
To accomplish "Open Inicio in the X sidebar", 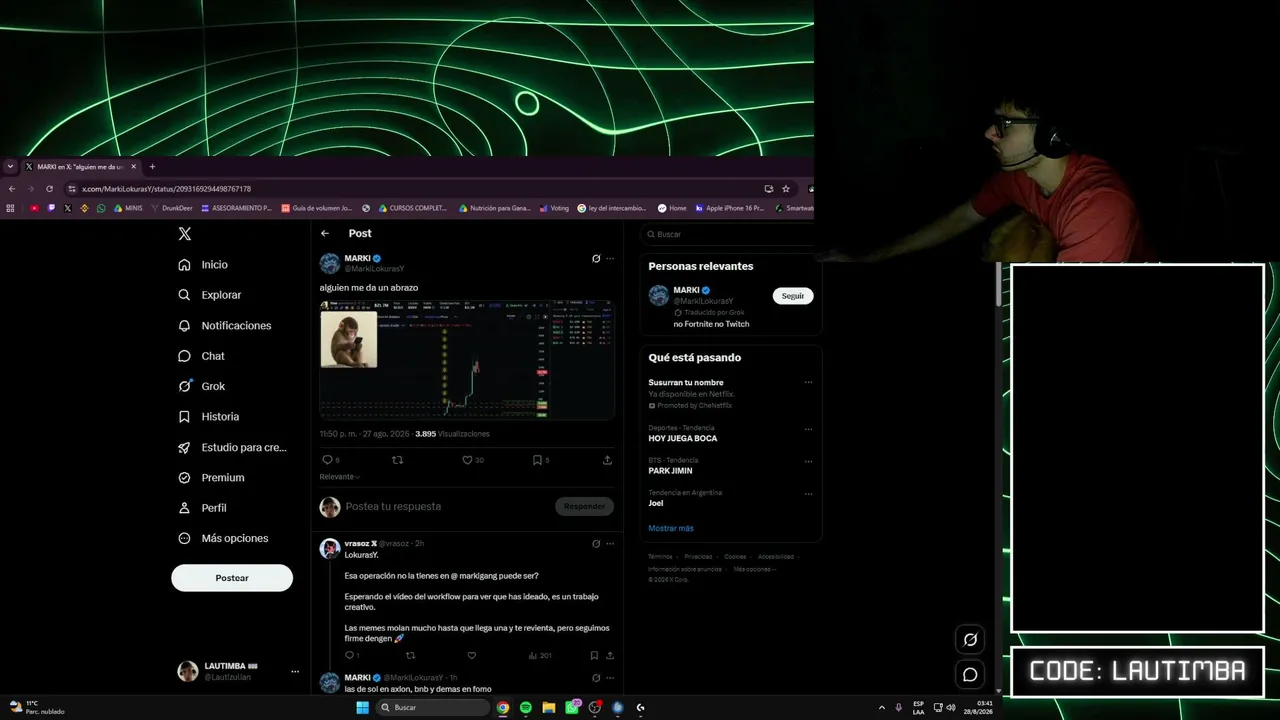I will coord(203,265).
